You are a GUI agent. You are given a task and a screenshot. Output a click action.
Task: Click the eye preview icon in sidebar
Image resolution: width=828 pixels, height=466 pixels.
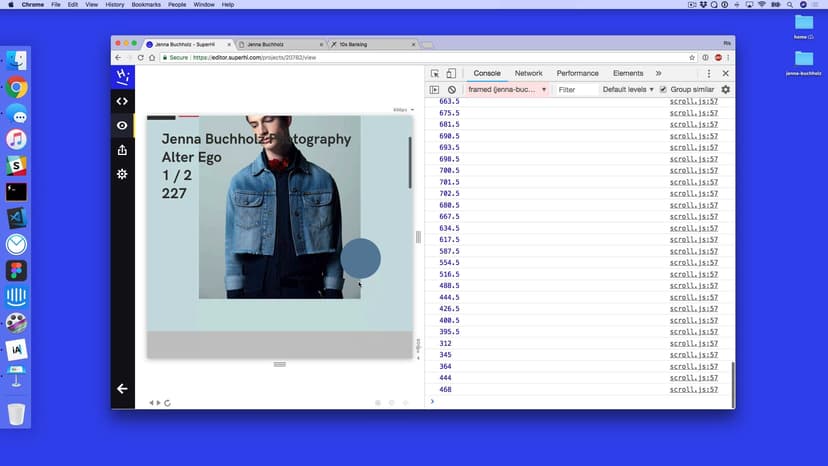click(122, 126)
